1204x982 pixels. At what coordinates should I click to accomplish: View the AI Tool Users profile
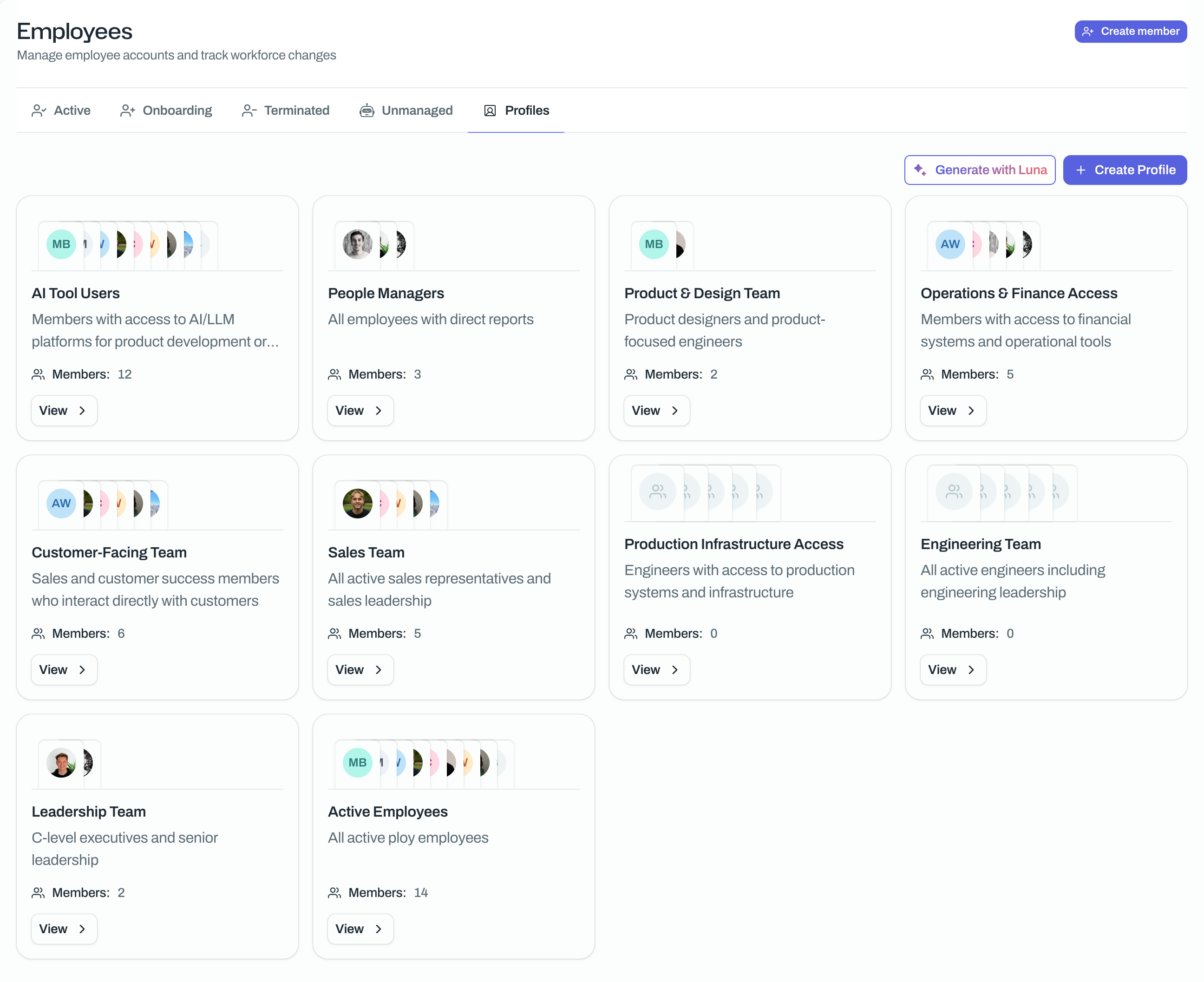pos(64,411)
